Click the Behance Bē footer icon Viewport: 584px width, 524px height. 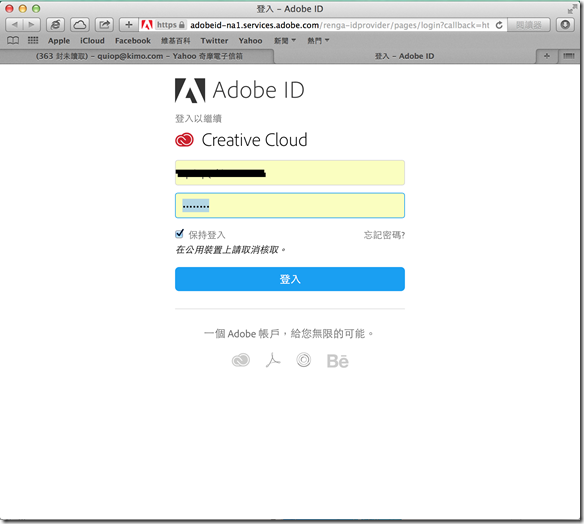337,361
